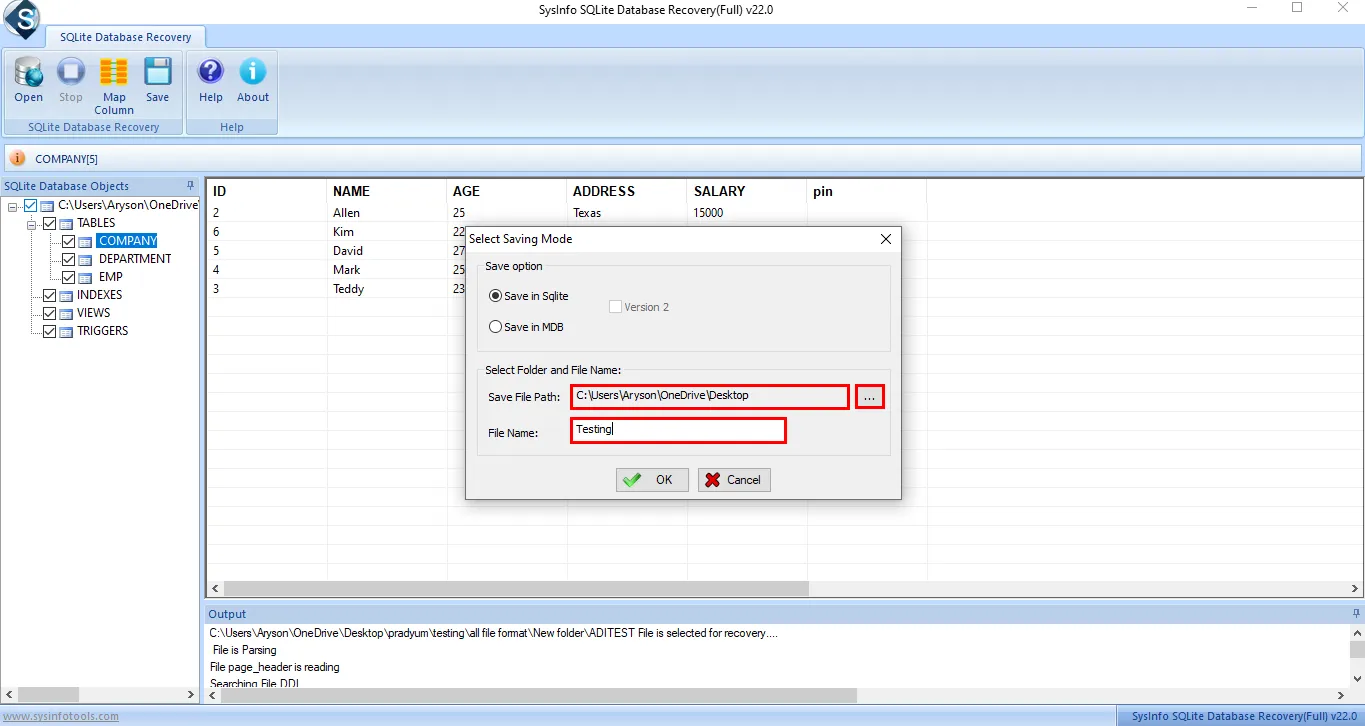This screenshot has width=1365, height=726.
Task: Click the pin column header
Action: point(867,191)
